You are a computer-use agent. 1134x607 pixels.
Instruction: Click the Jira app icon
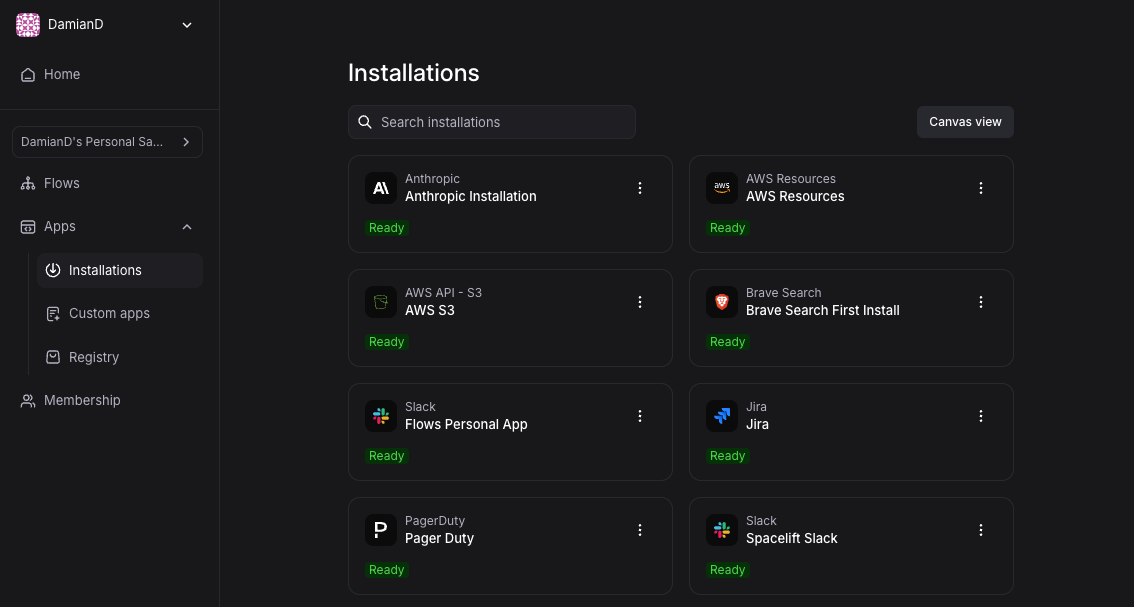click(722, 416)
